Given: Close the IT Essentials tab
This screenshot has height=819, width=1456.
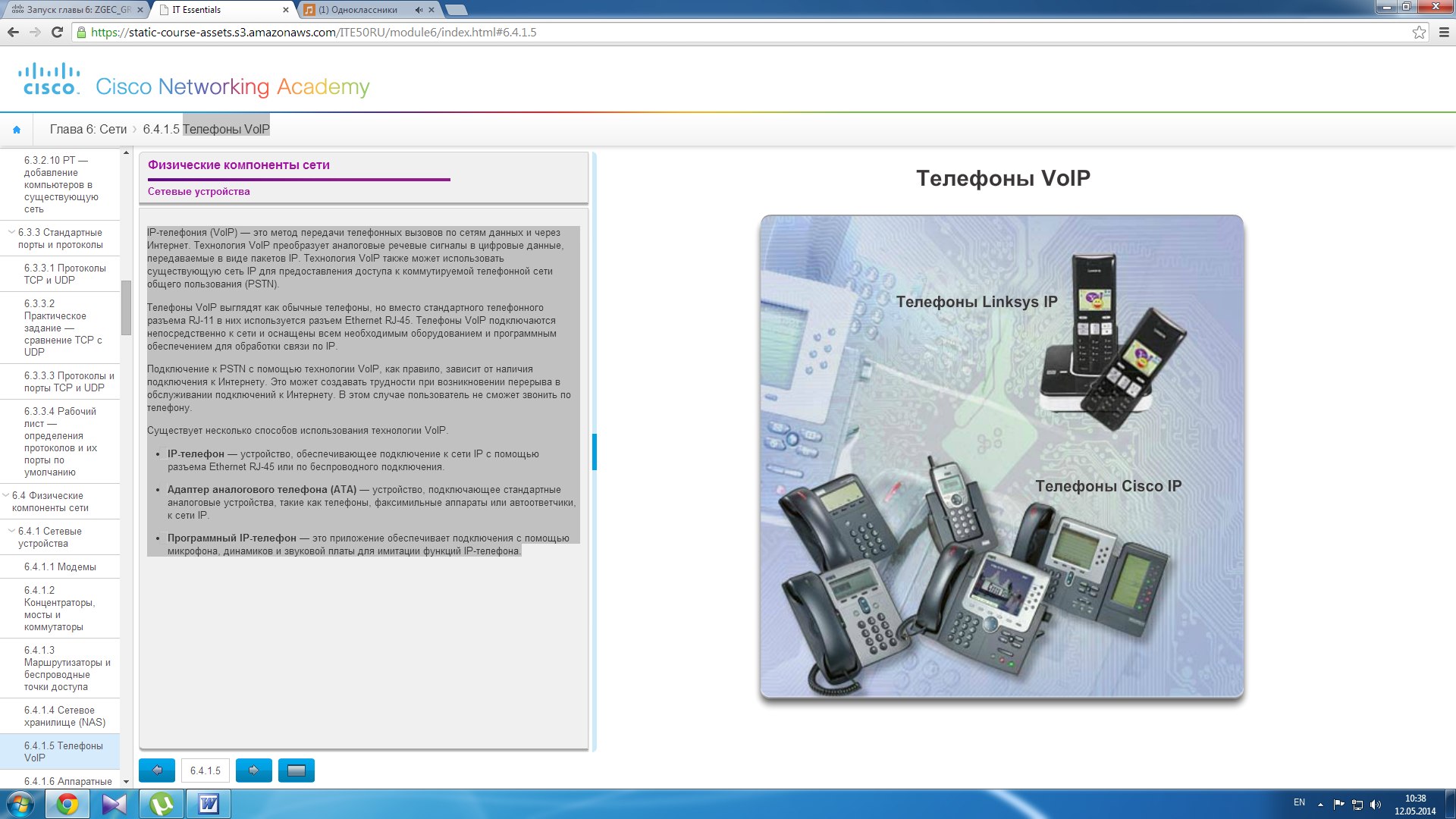Looking at the screenshot, I should [286, 10].
